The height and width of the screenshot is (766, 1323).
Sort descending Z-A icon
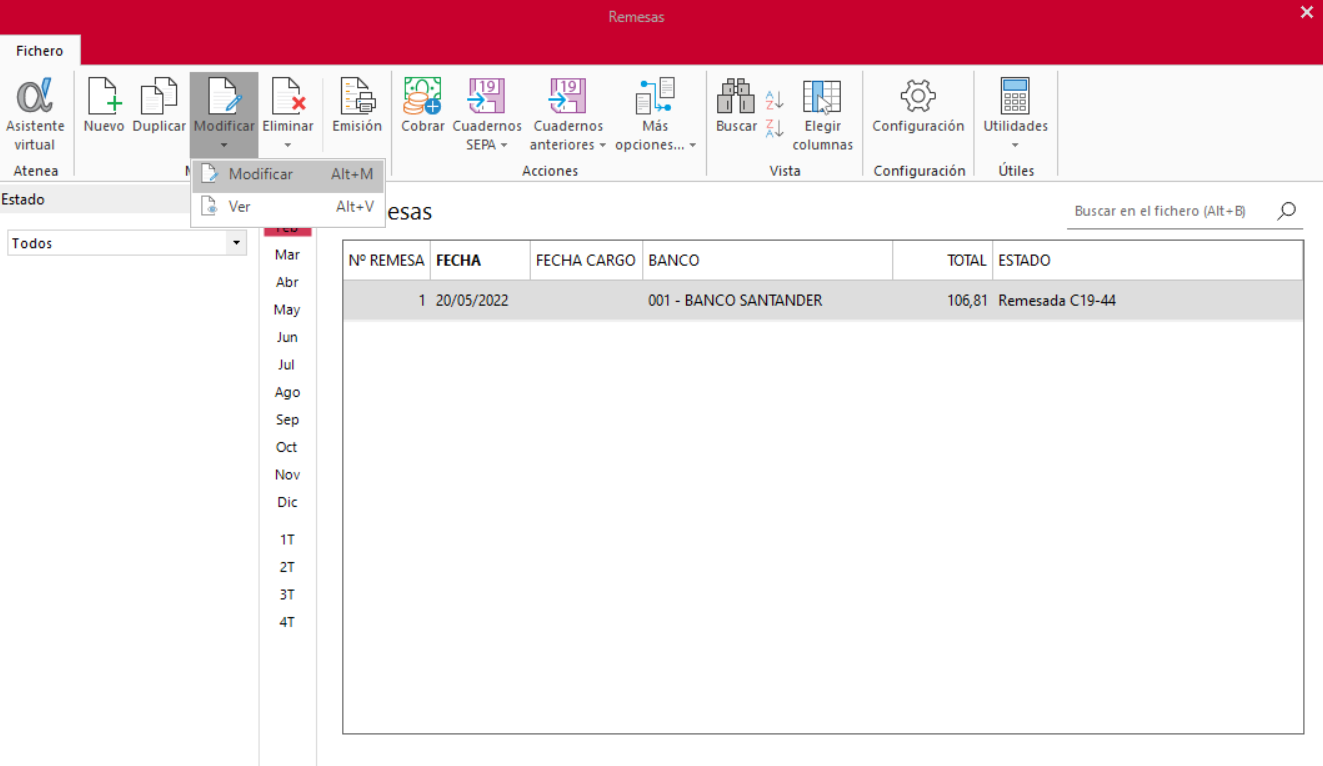pos(774,127)
